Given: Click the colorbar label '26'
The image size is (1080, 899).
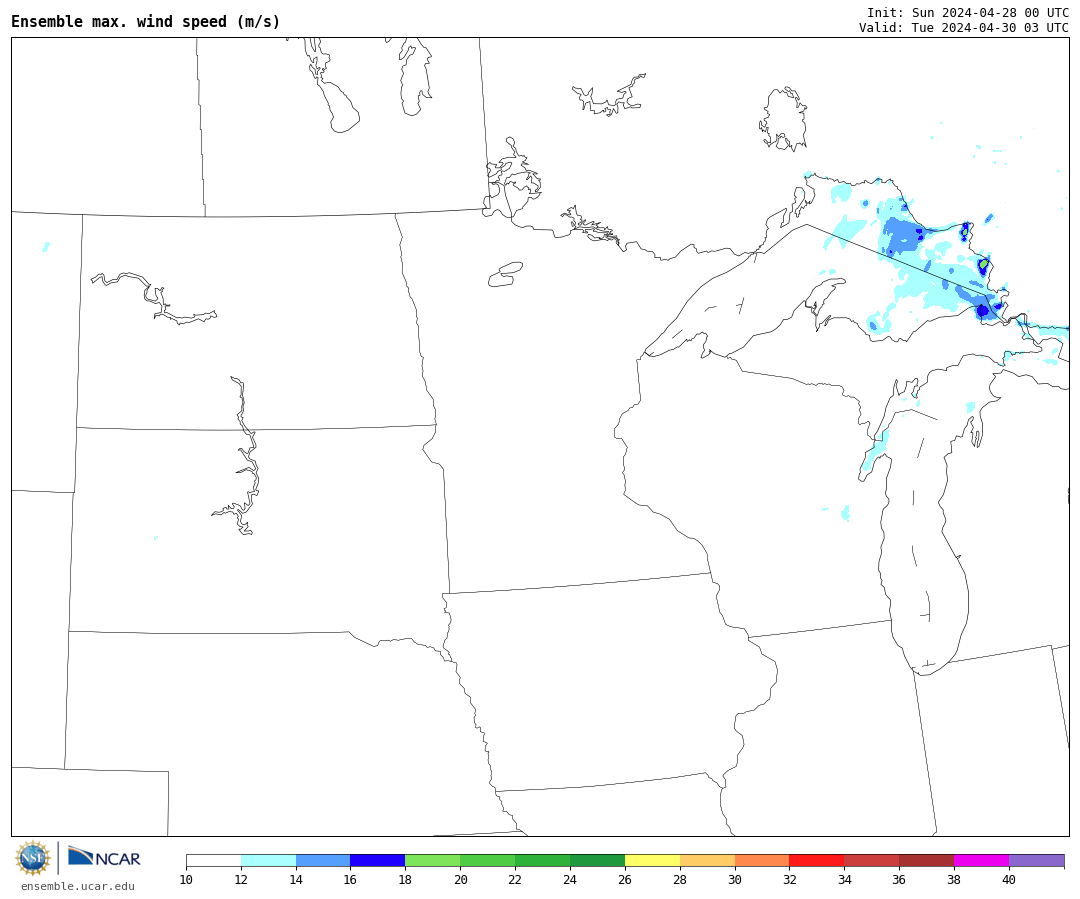Looking at the screenshot, I should (625, 880).
